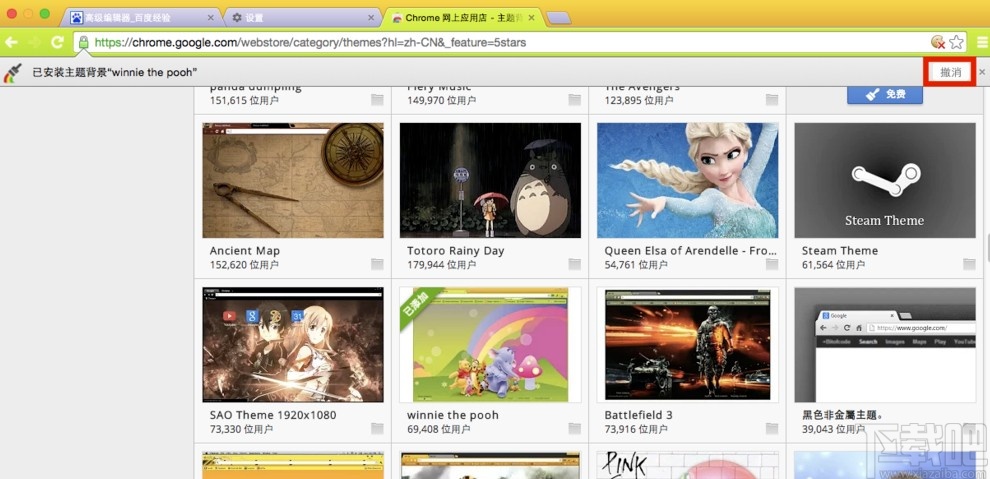This screenshot has height=479, width=990.
Task: Reload the page
Action: coord(57,42)
